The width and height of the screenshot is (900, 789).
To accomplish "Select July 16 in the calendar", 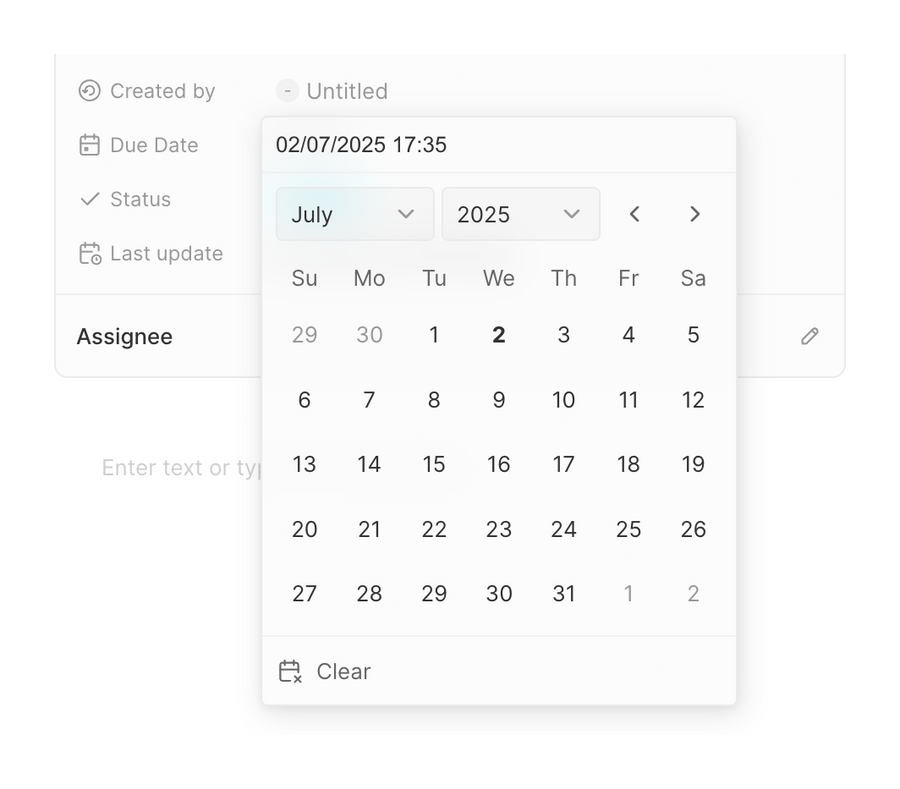I will [x=499, y=464].
